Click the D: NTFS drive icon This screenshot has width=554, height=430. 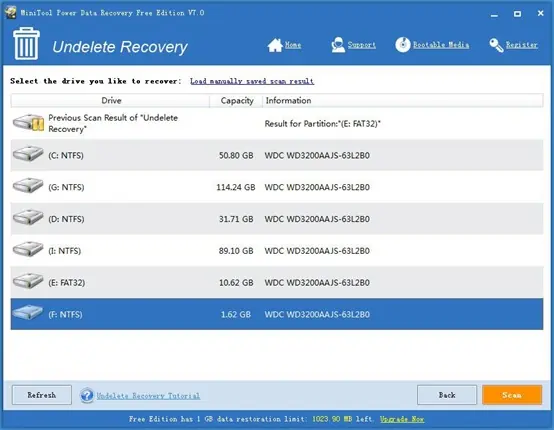tap(28, 218)
